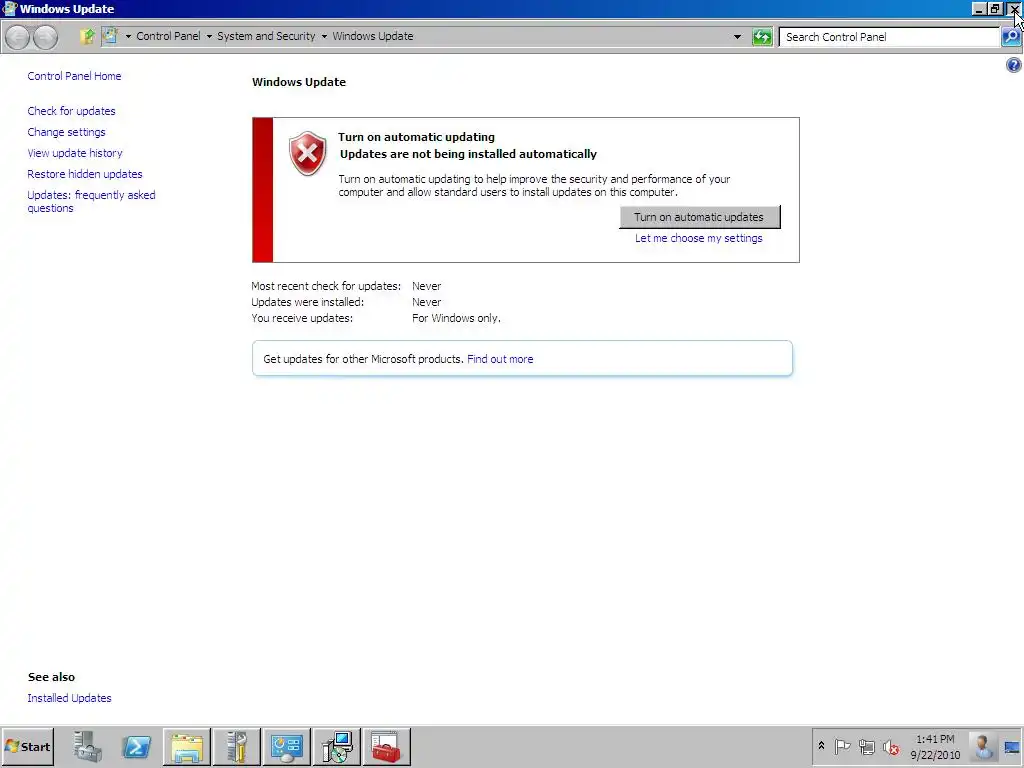The image size is (1024, 768).
Task: Click 'Most recent check for updates:' label
Action: point(326,286)
